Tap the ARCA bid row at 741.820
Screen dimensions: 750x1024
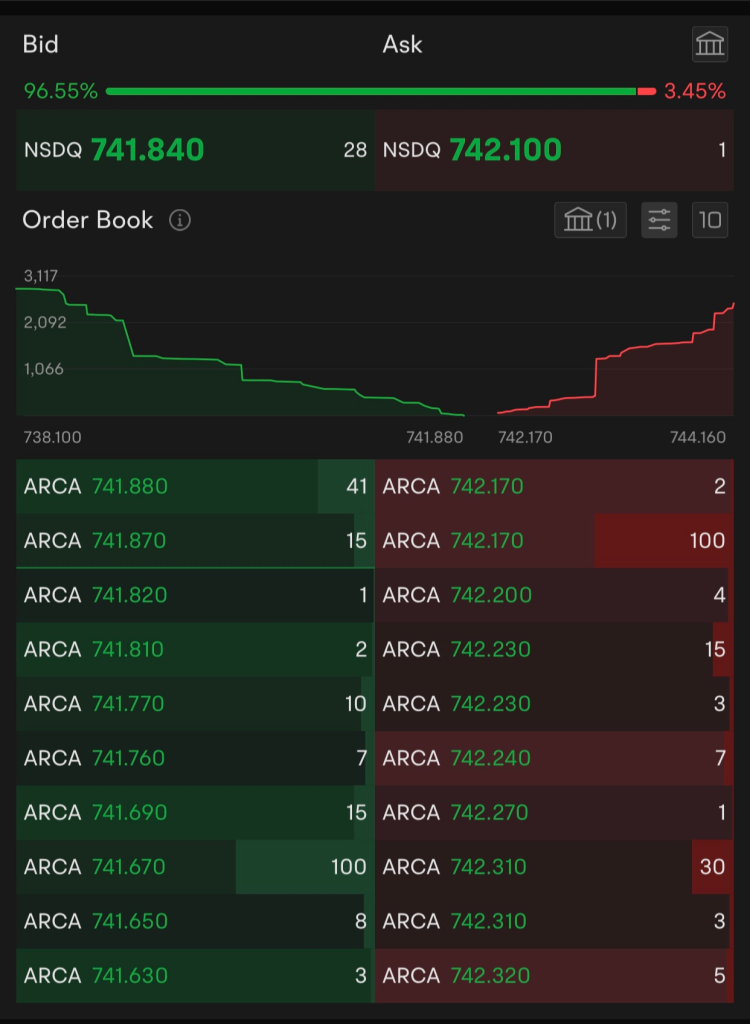[195, 595]
